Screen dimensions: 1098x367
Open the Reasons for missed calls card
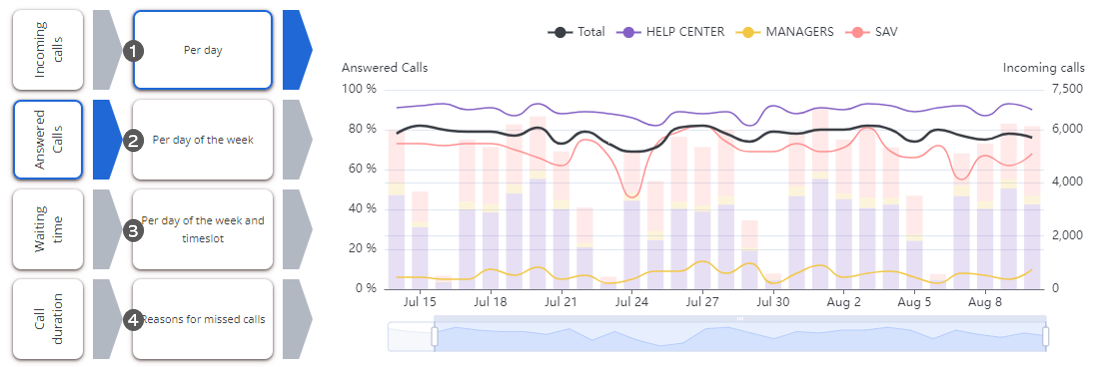tap(202, 319)
